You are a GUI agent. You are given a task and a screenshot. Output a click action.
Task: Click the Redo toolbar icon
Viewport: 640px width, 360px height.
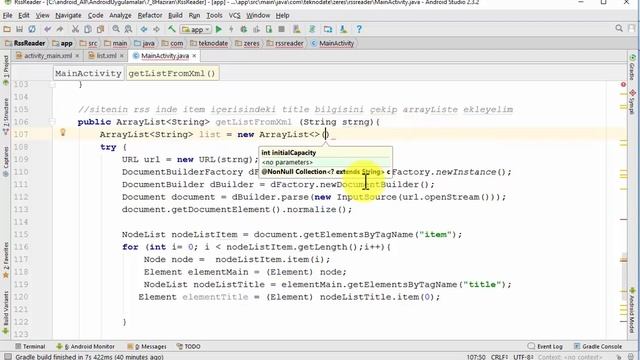pyautogui.click(x=60, y=29)
